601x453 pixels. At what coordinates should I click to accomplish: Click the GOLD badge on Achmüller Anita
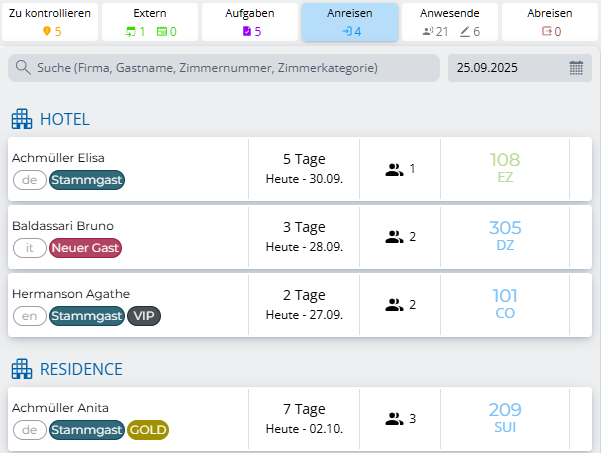pyautogui.click(x=148, y=430)
